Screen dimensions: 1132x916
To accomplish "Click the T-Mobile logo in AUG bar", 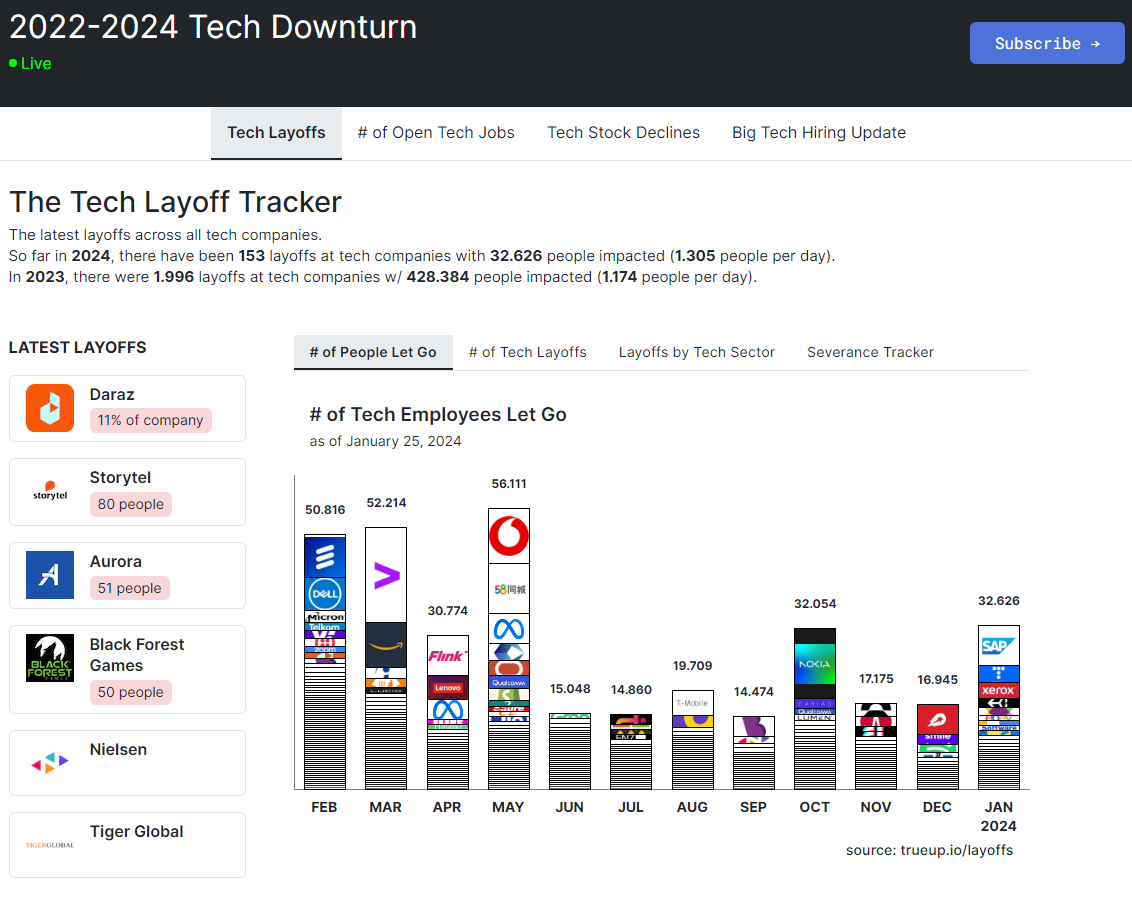I will pos(692,703).
